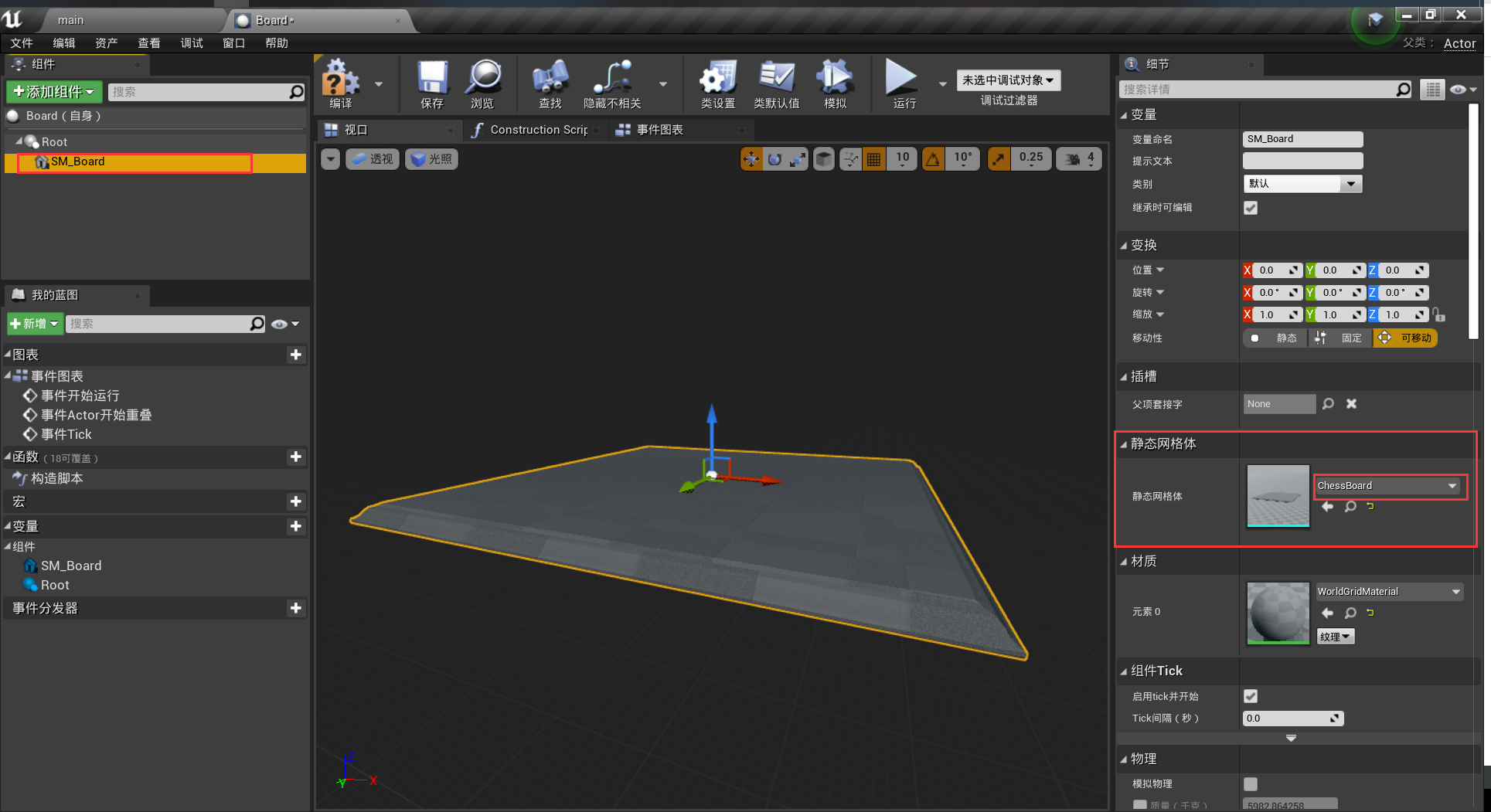This screenshot has width=1491, height=812.
Task: Click the Browse (浏览) magnifier icon
Action: point(483,79)
